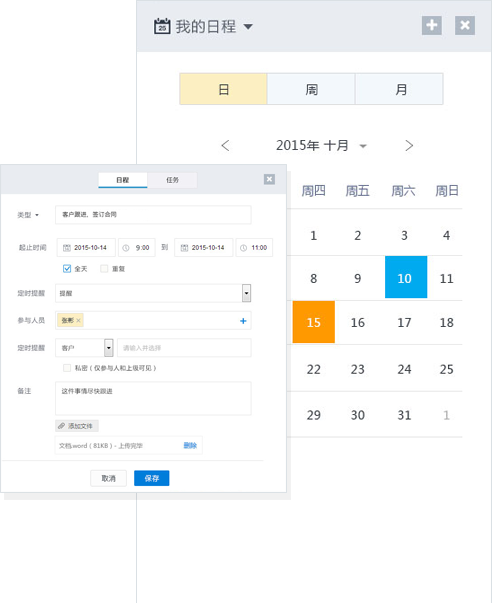
Task: Click the blue plus to add a participant
Action: pyautogui.click(x=243, y=321)
